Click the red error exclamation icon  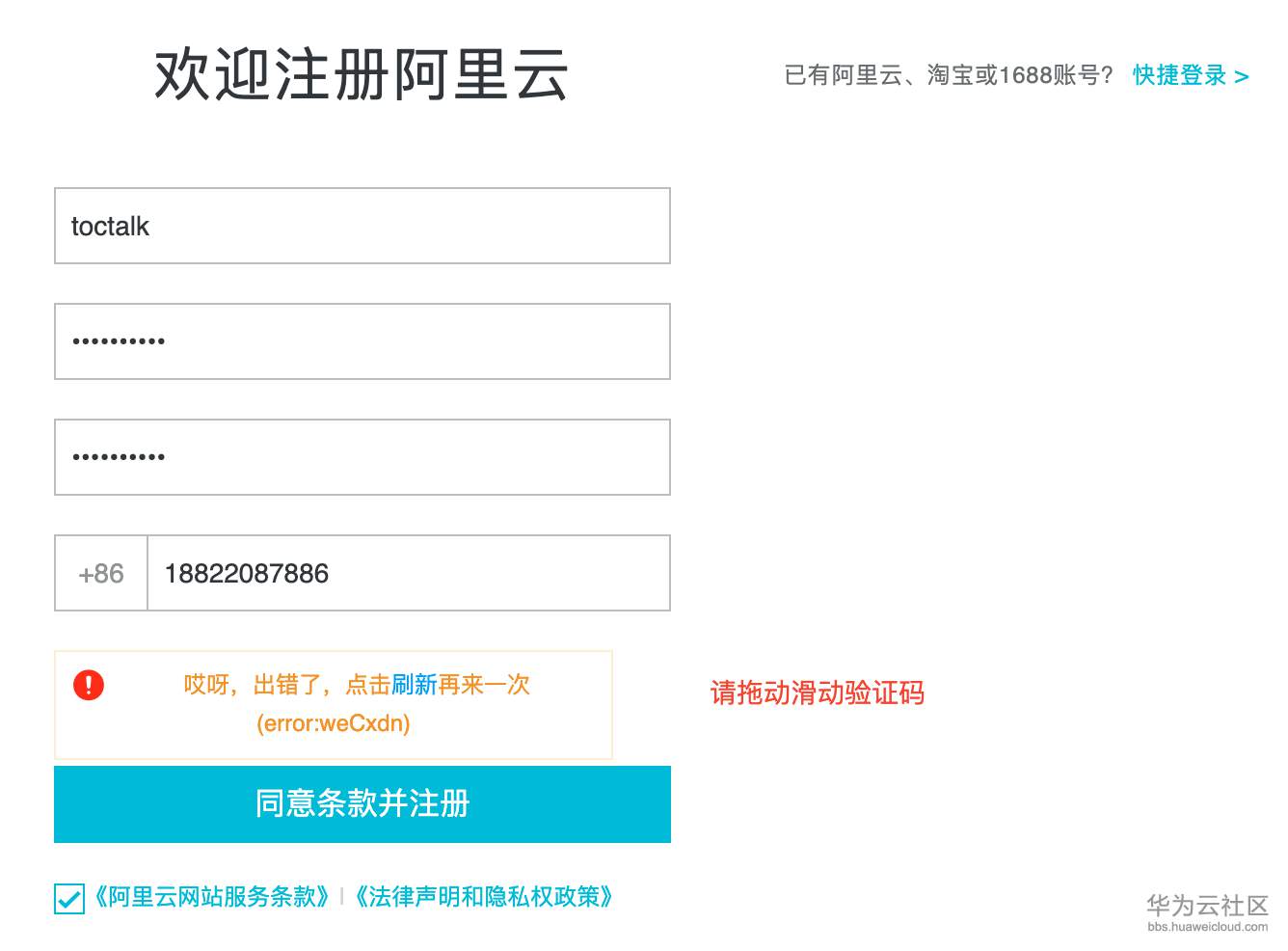pos(88,685)
